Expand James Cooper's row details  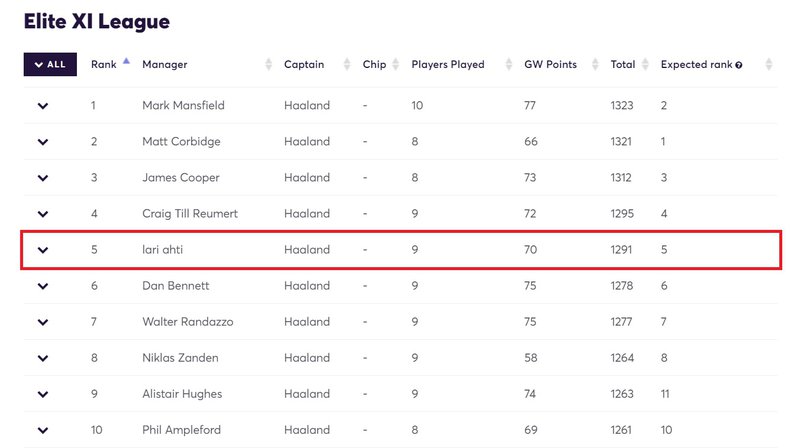(43, 178)
